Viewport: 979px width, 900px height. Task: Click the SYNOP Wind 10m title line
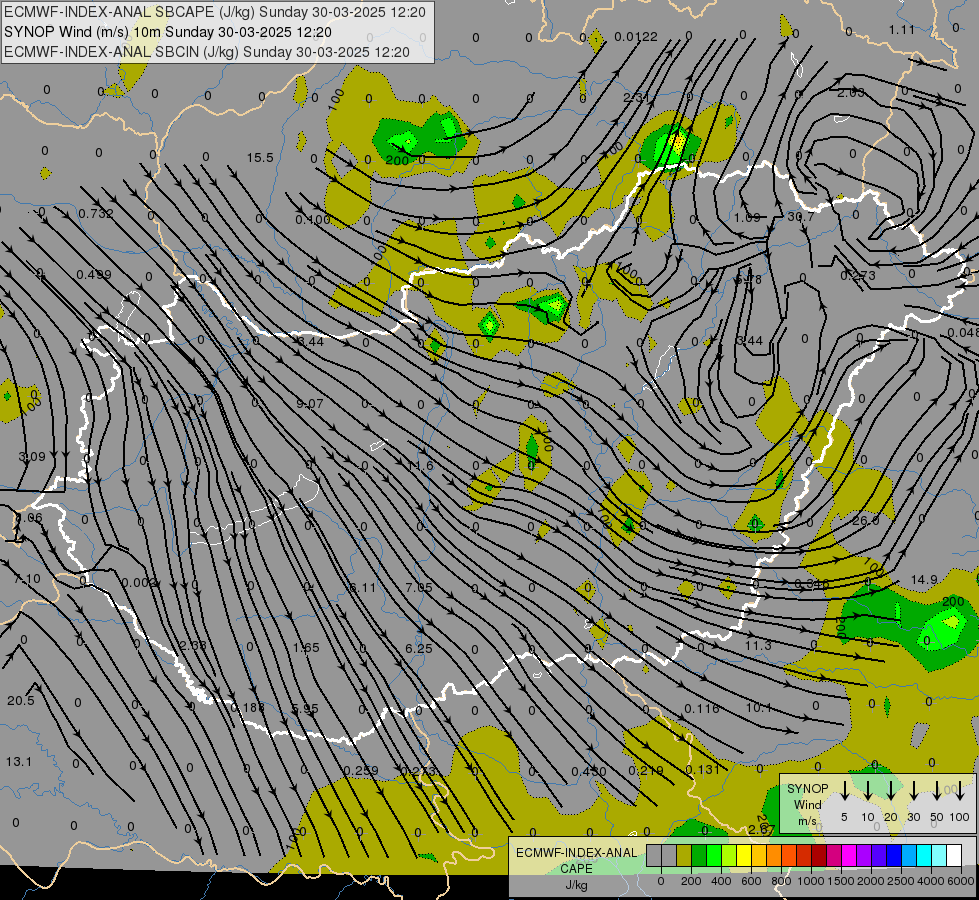[x=168, y=32]
